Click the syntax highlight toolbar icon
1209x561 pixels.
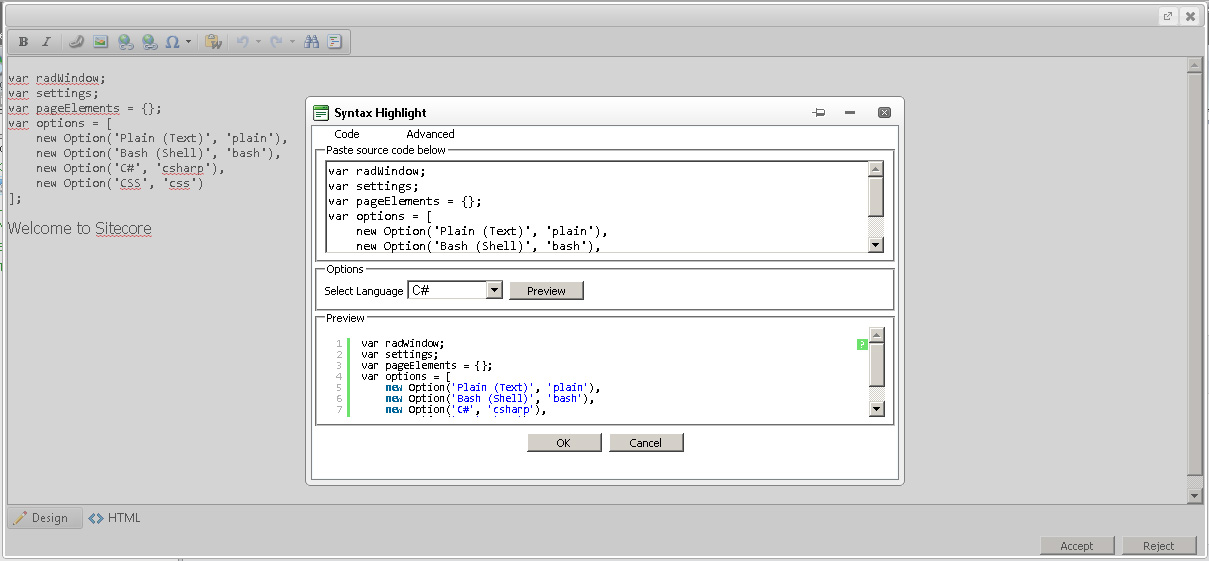pyautogui.click(x=335, y=42)
